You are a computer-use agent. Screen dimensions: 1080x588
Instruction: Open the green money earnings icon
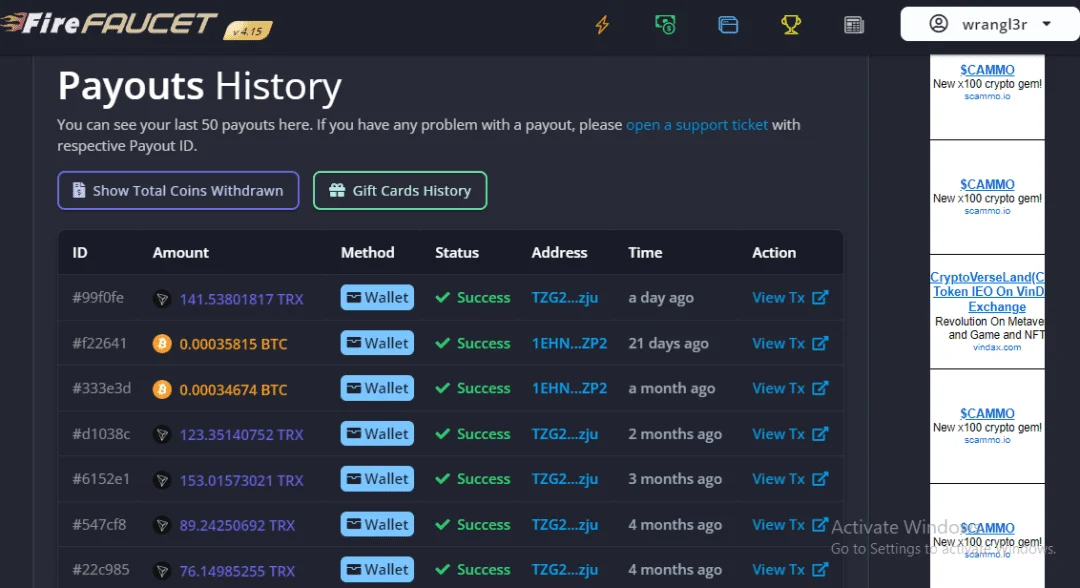point(665,25)
